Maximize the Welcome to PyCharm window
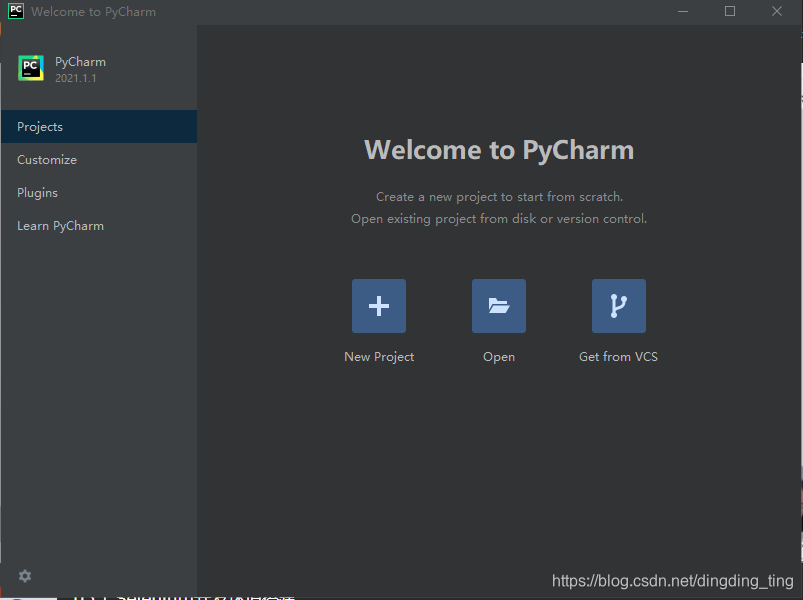Screen dimensions: 803x600 click(x=730, y=11)
